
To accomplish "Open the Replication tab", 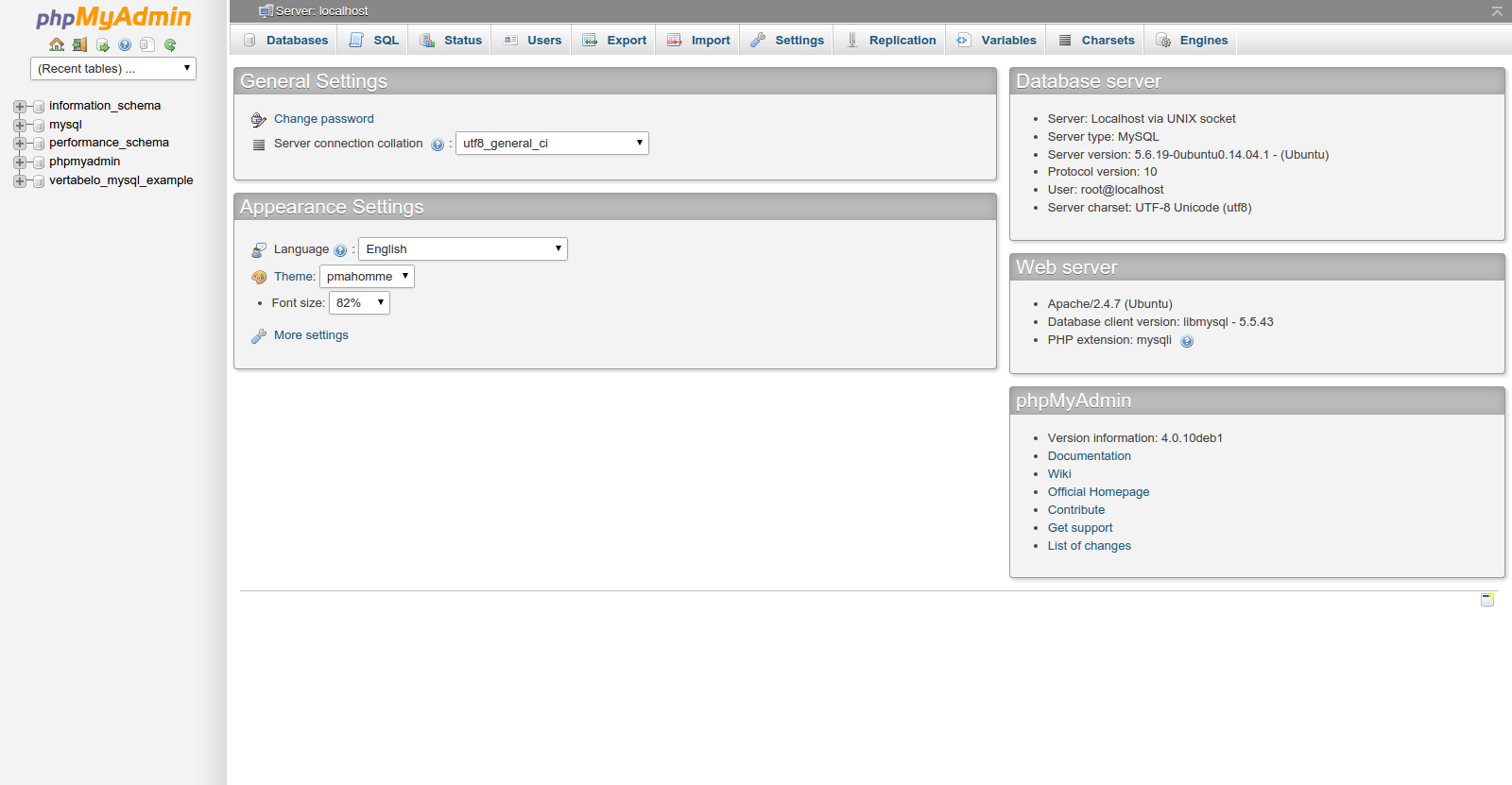I will pos(891,41).
